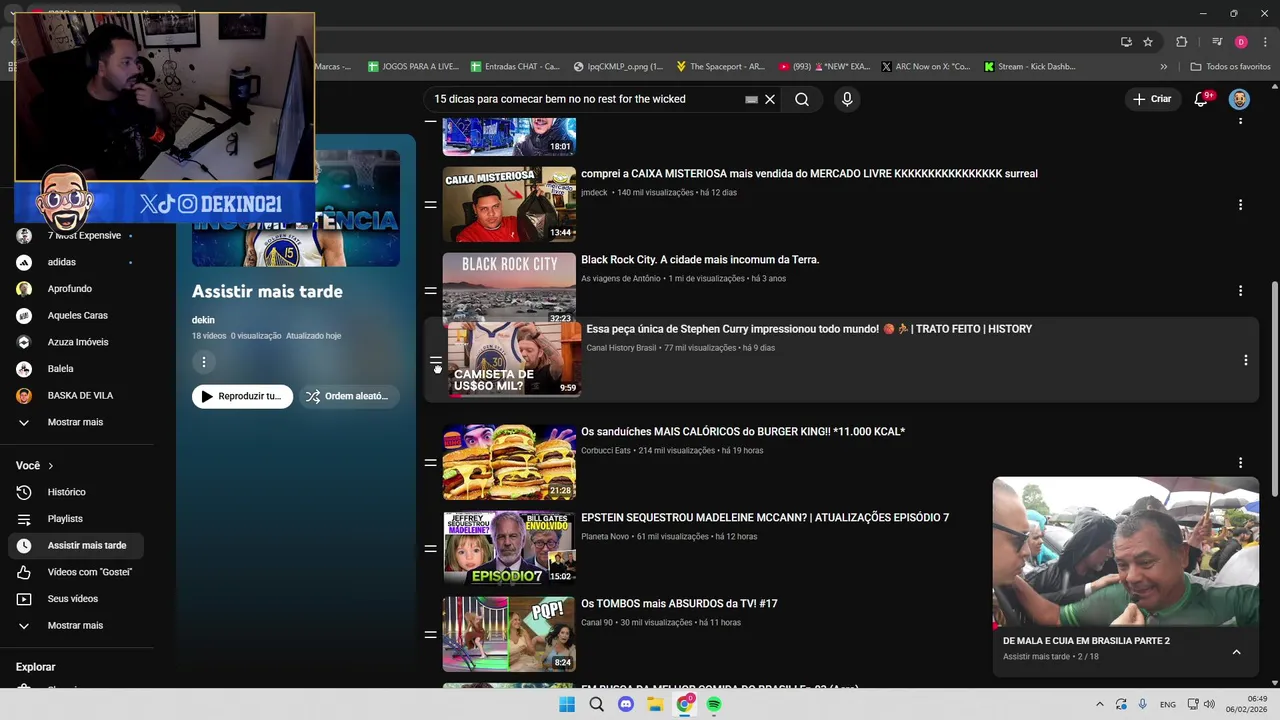
Task: Clear the YouTube search box text
Action: point(770,99)
